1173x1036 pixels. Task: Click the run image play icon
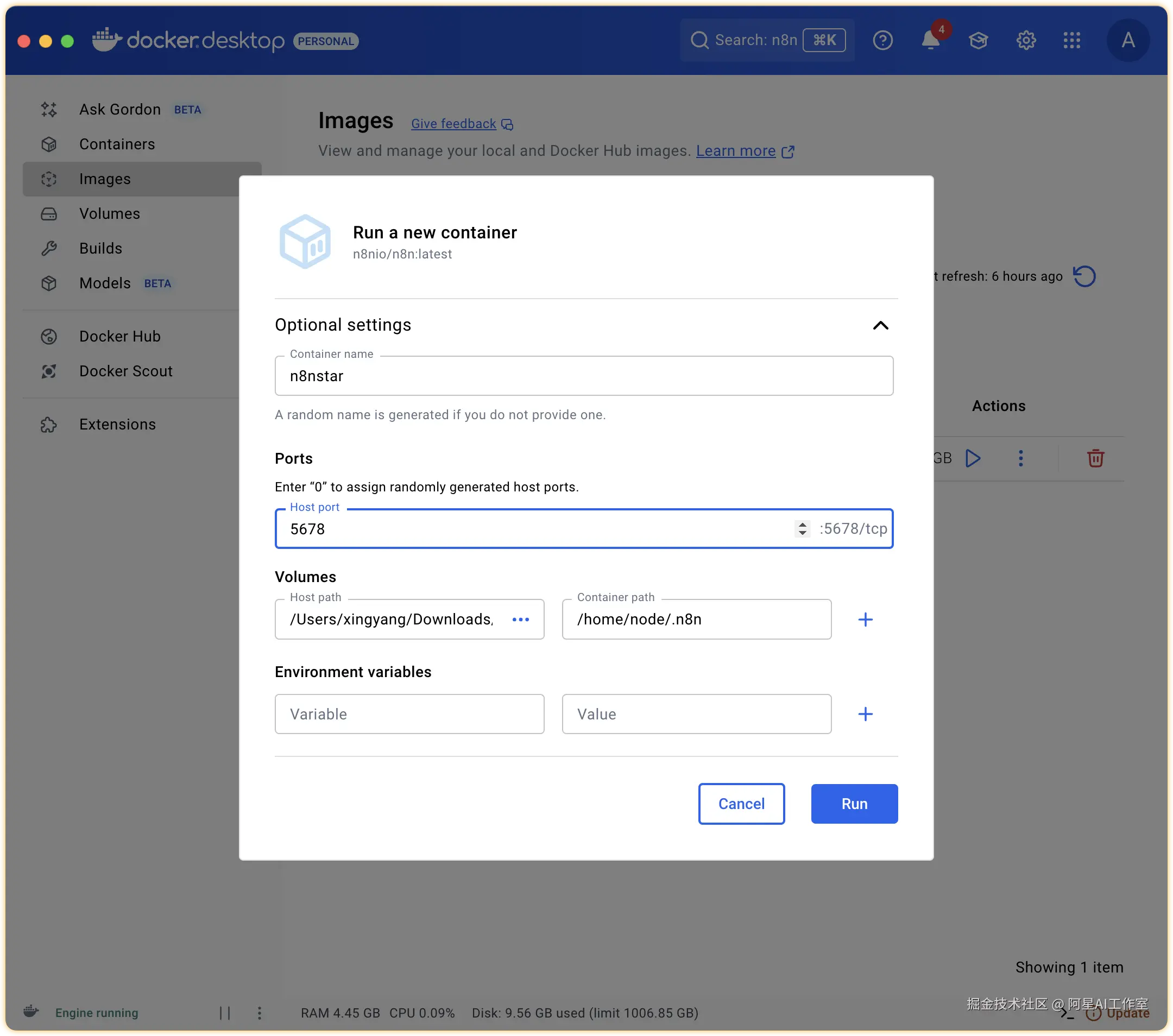[x=973, y=458]
